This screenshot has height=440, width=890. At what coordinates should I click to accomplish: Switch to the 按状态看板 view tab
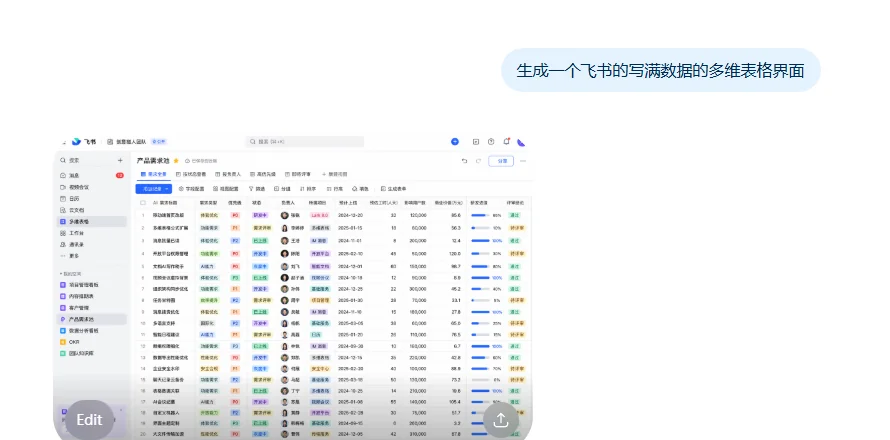(x=191, y=174)
